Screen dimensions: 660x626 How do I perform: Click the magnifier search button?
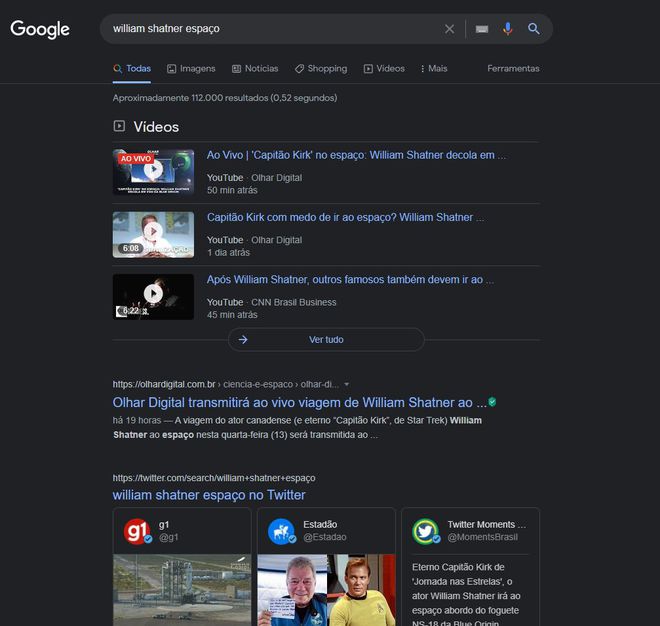click(x=533, y=29)
